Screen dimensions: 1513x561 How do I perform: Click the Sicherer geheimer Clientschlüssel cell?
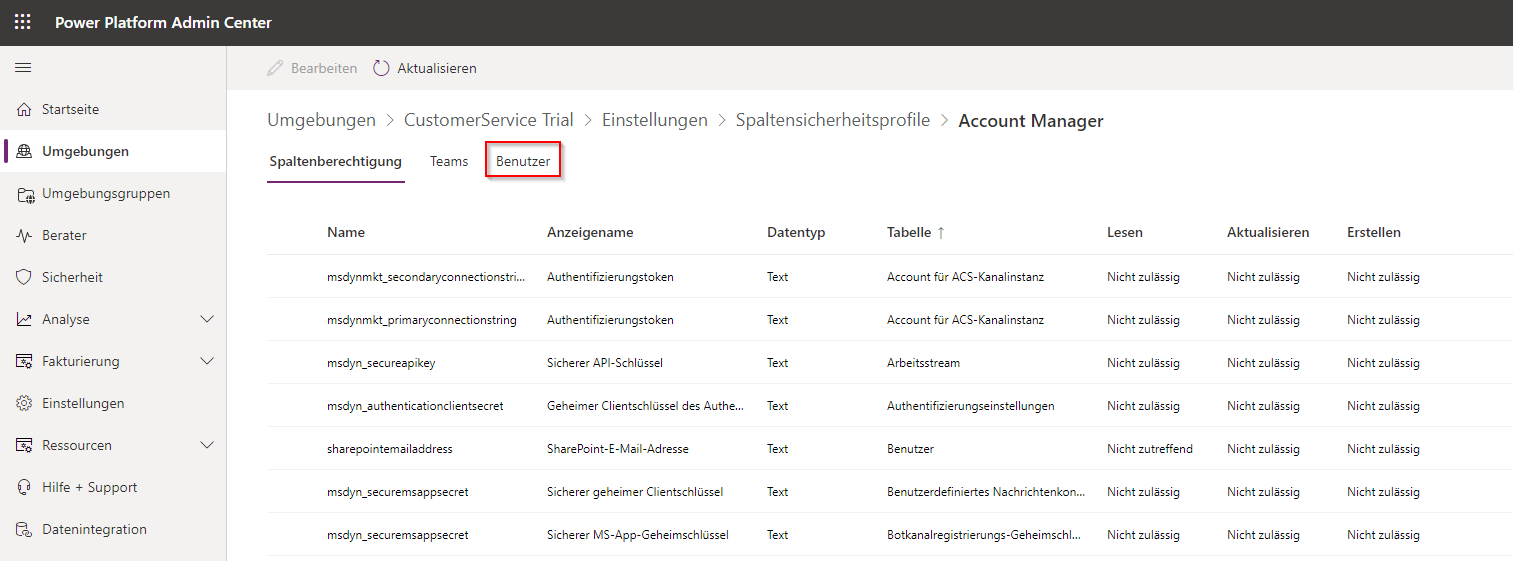[x=635, y=492]
